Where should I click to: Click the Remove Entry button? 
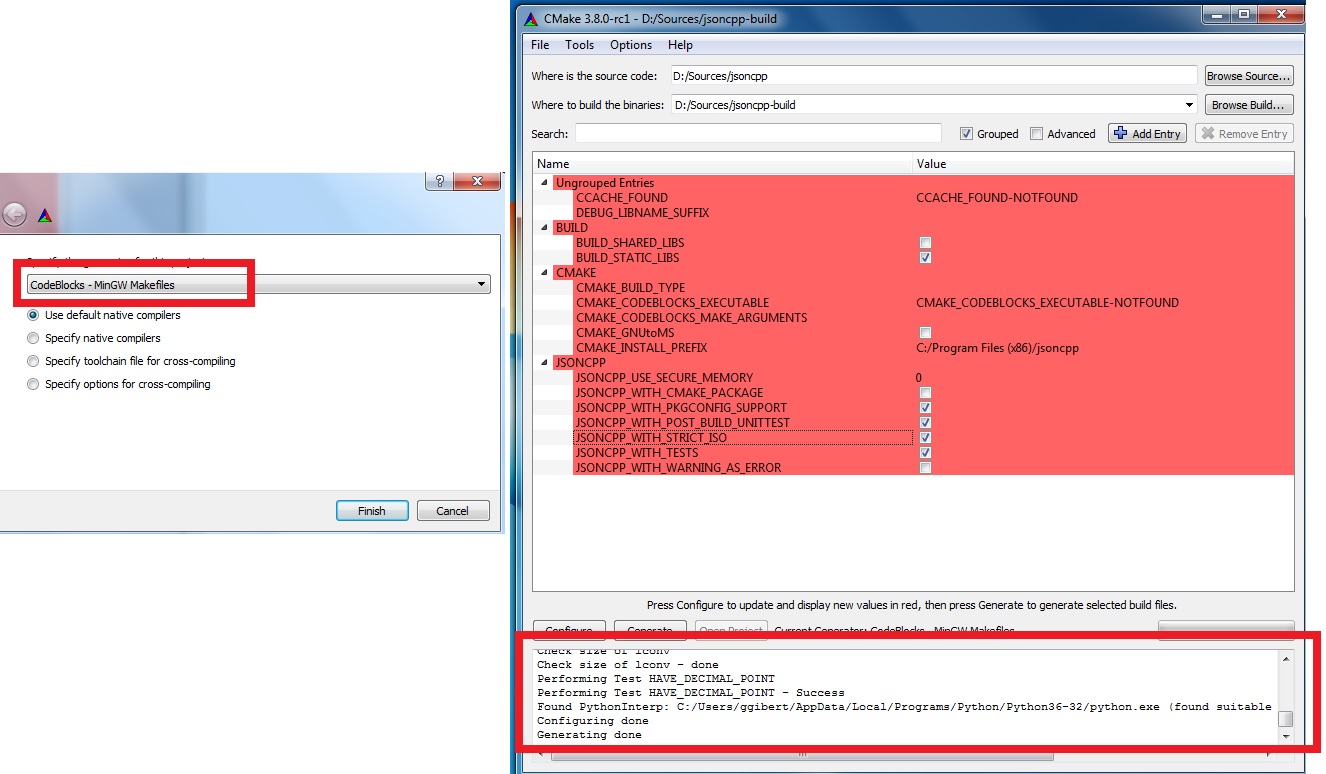[1244, 134]
